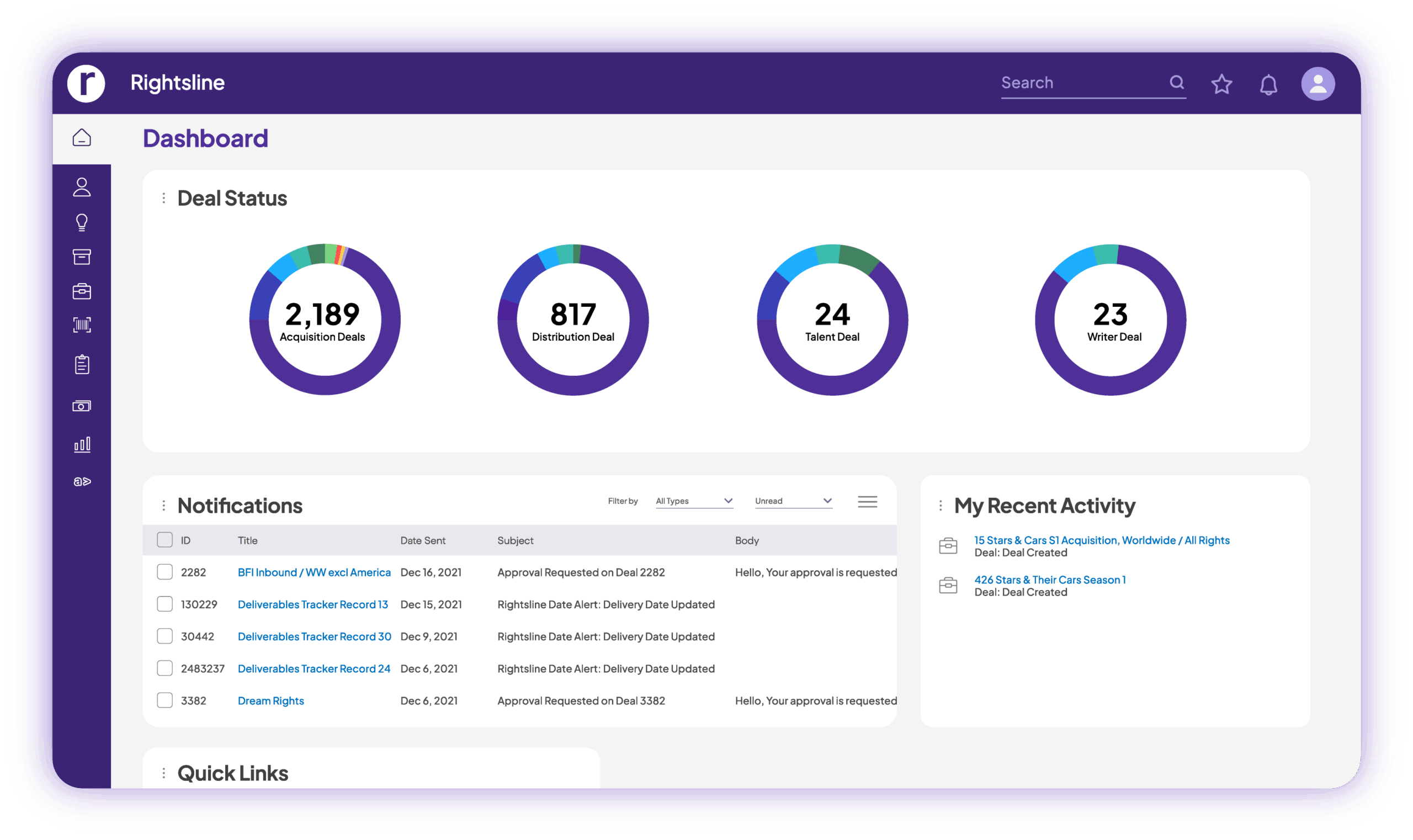Open the clipboard sidebar icon
The height and width of the screenshot is (840, 1413).
82,364
